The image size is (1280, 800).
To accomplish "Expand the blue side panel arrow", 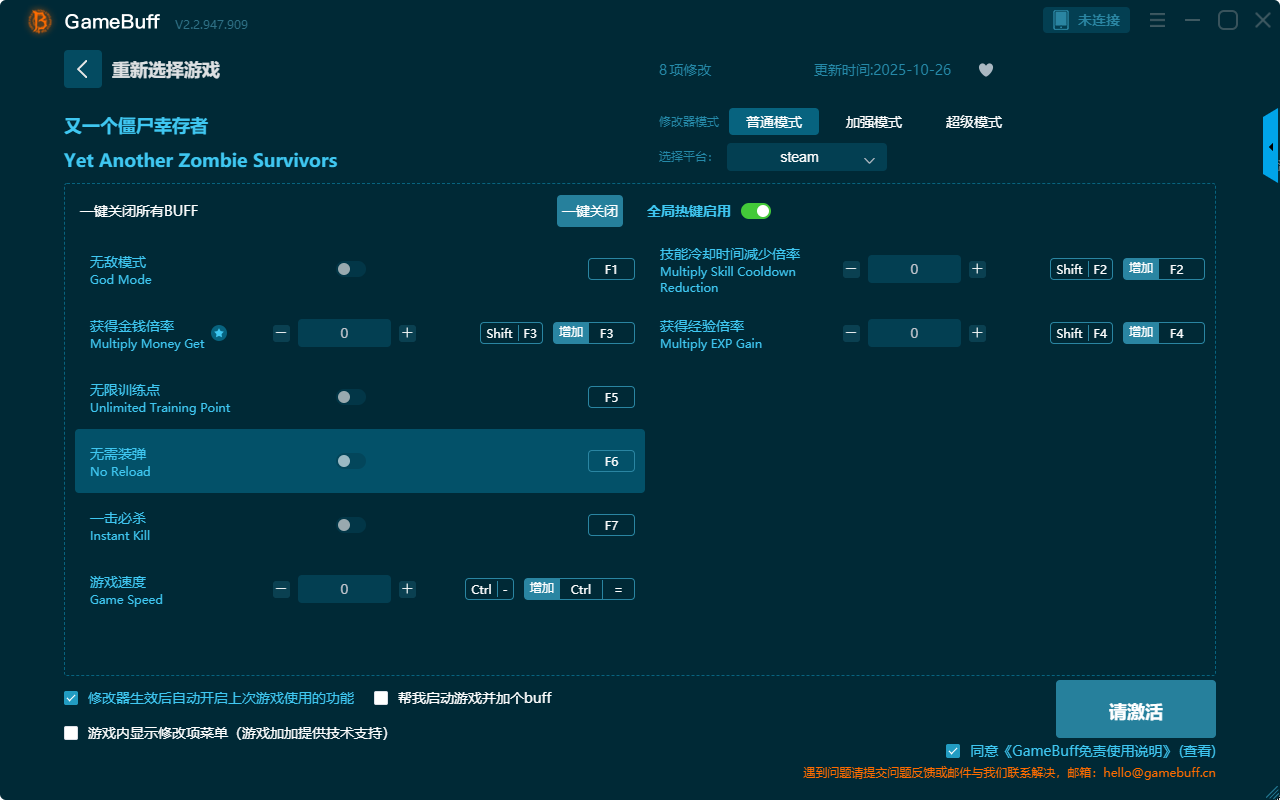I will tap(1271, 147).
